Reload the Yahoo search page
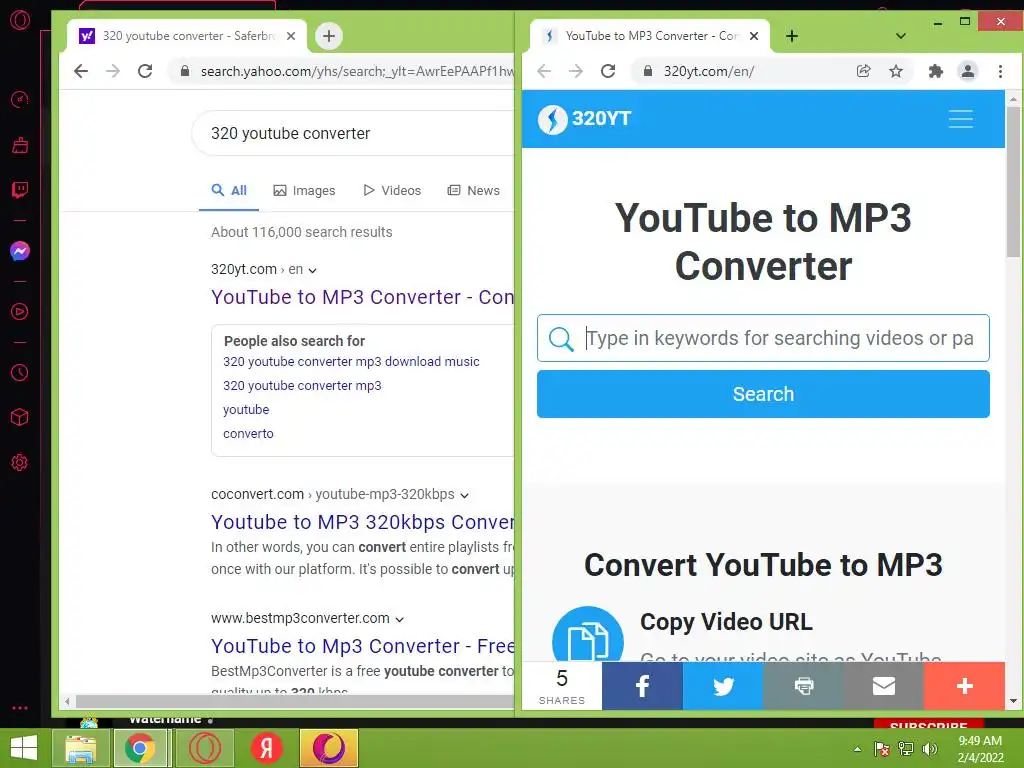The image size is (1024, 768). 145,71
